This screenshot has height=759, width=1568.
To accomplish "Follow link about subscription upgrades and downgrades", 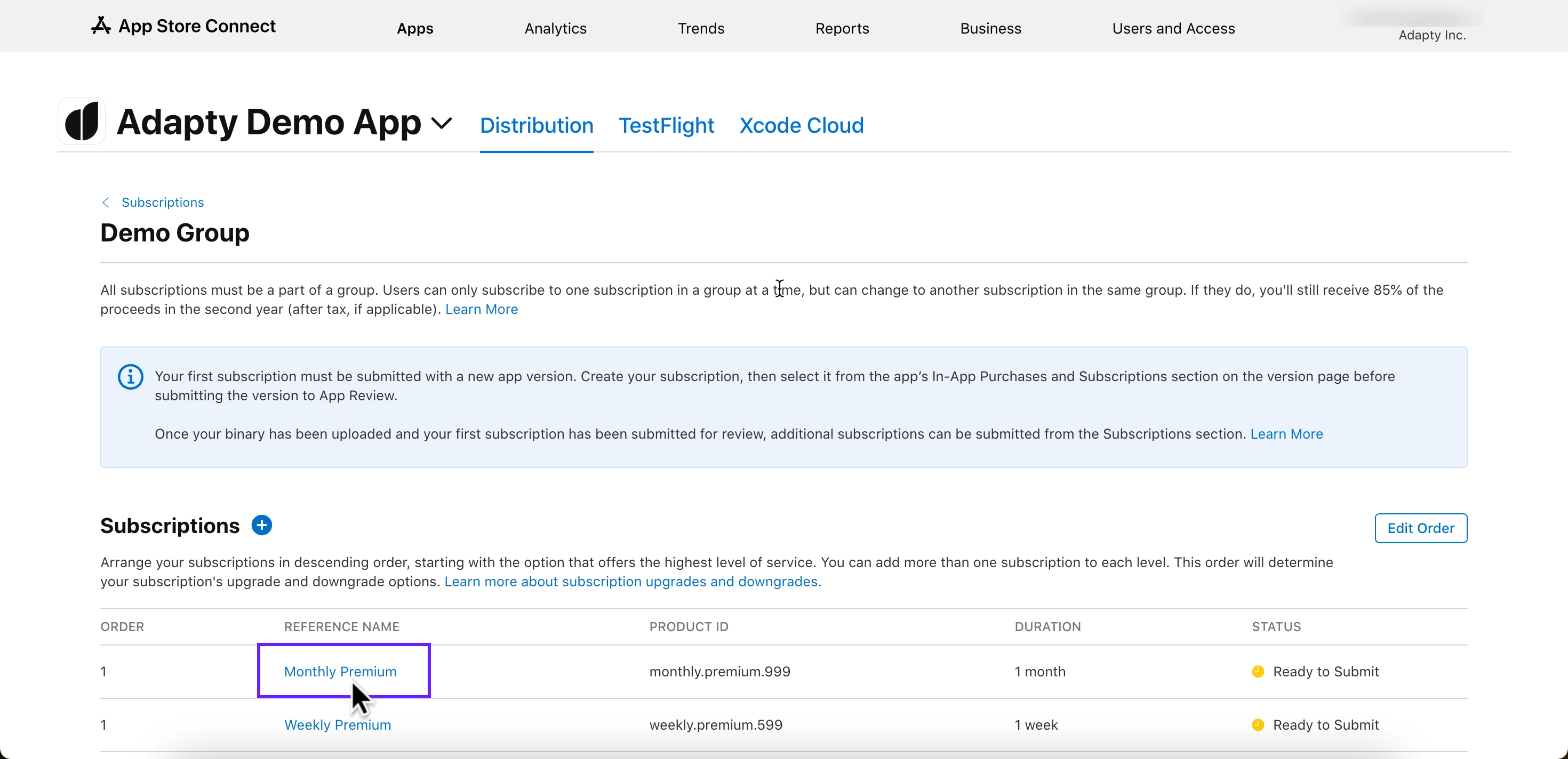I will click(x=632, y=582).
